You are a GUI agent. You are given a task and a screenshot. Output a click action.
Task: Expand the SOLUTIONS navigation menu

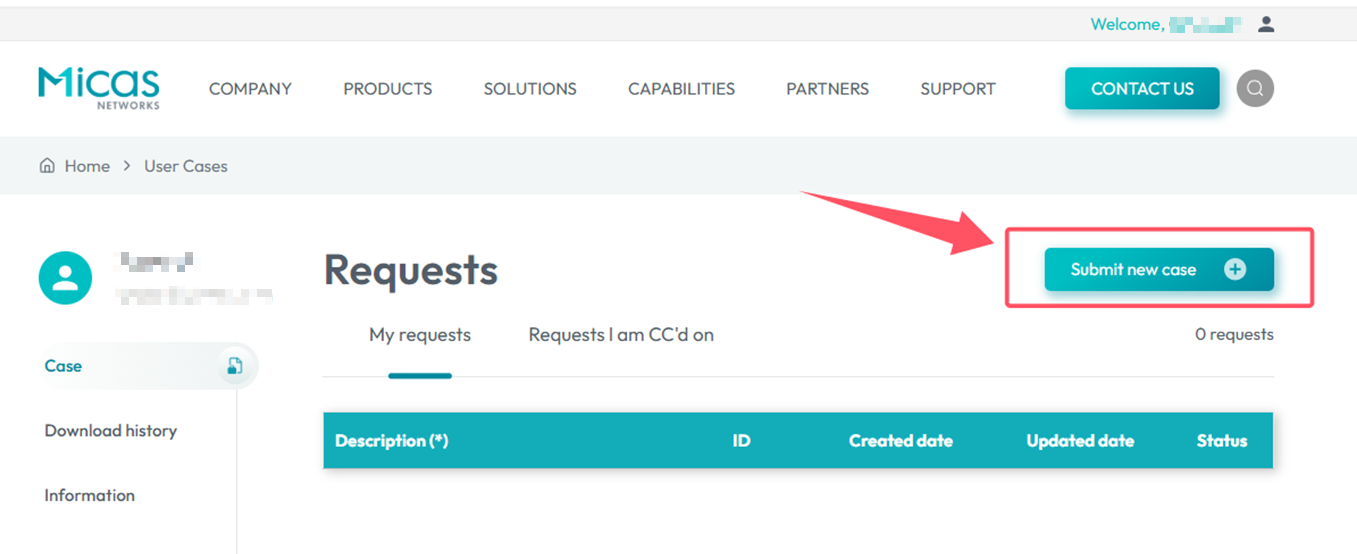click(530, 89)
